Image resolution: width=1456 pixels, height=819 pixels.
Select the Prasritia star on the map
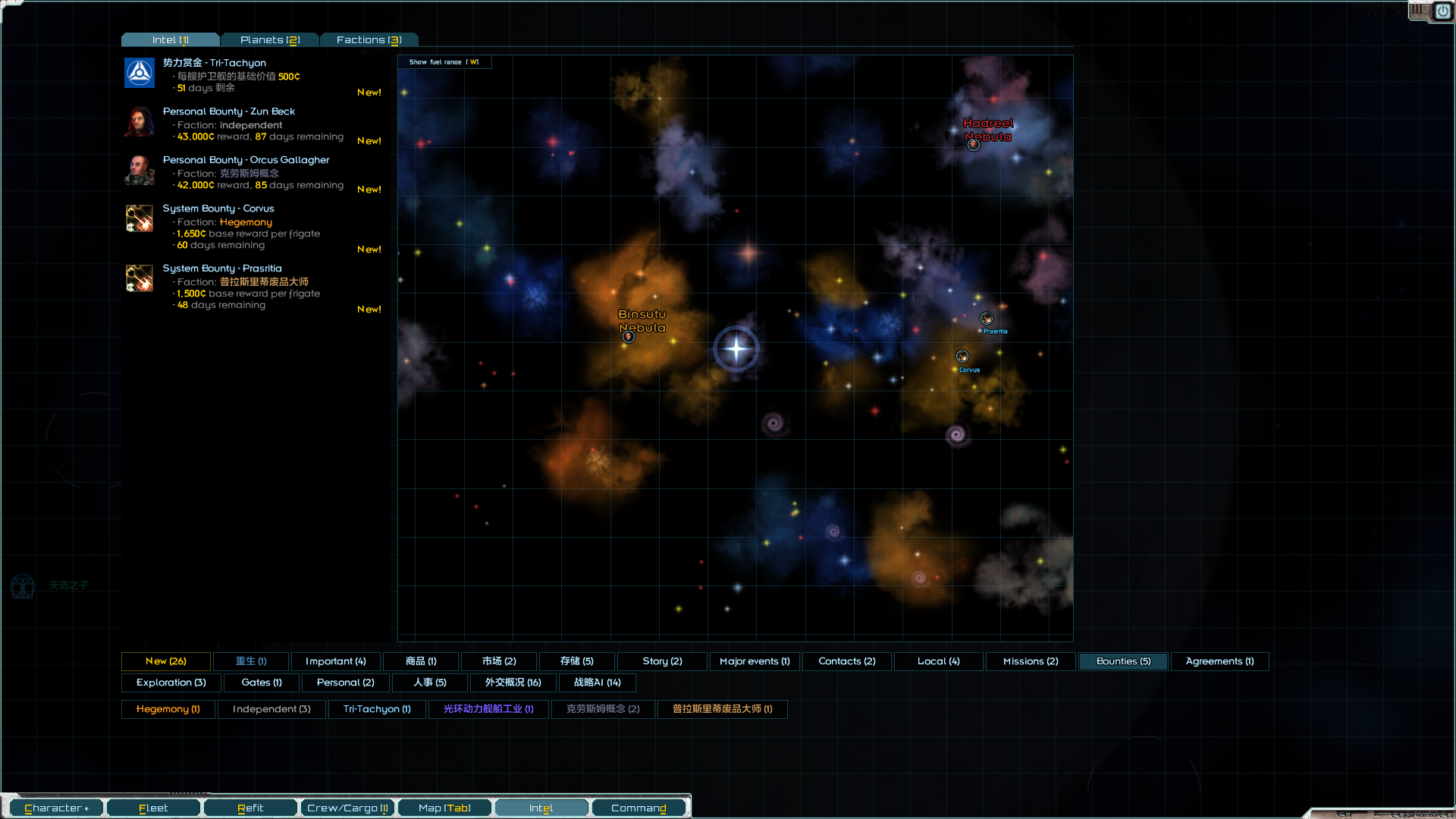[x=986, y=318]
